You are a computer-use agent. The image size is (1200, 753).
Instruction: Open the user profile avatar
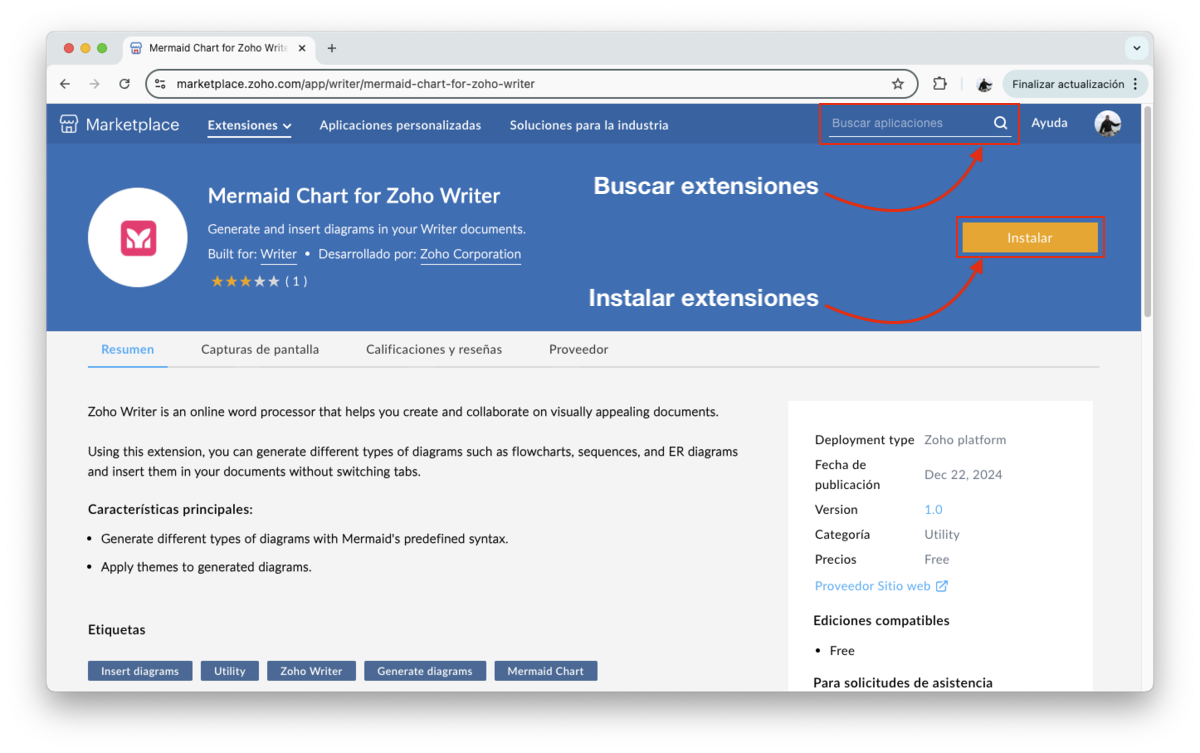(x=1107, y=123)
